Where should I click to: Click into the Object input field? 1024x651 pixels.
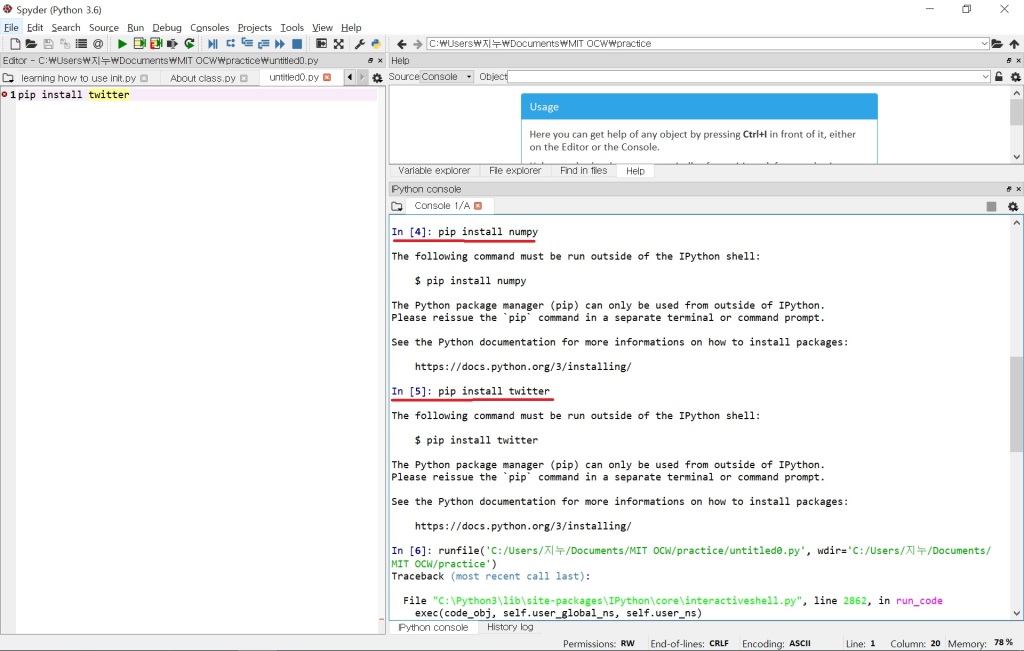coord(744,76)
